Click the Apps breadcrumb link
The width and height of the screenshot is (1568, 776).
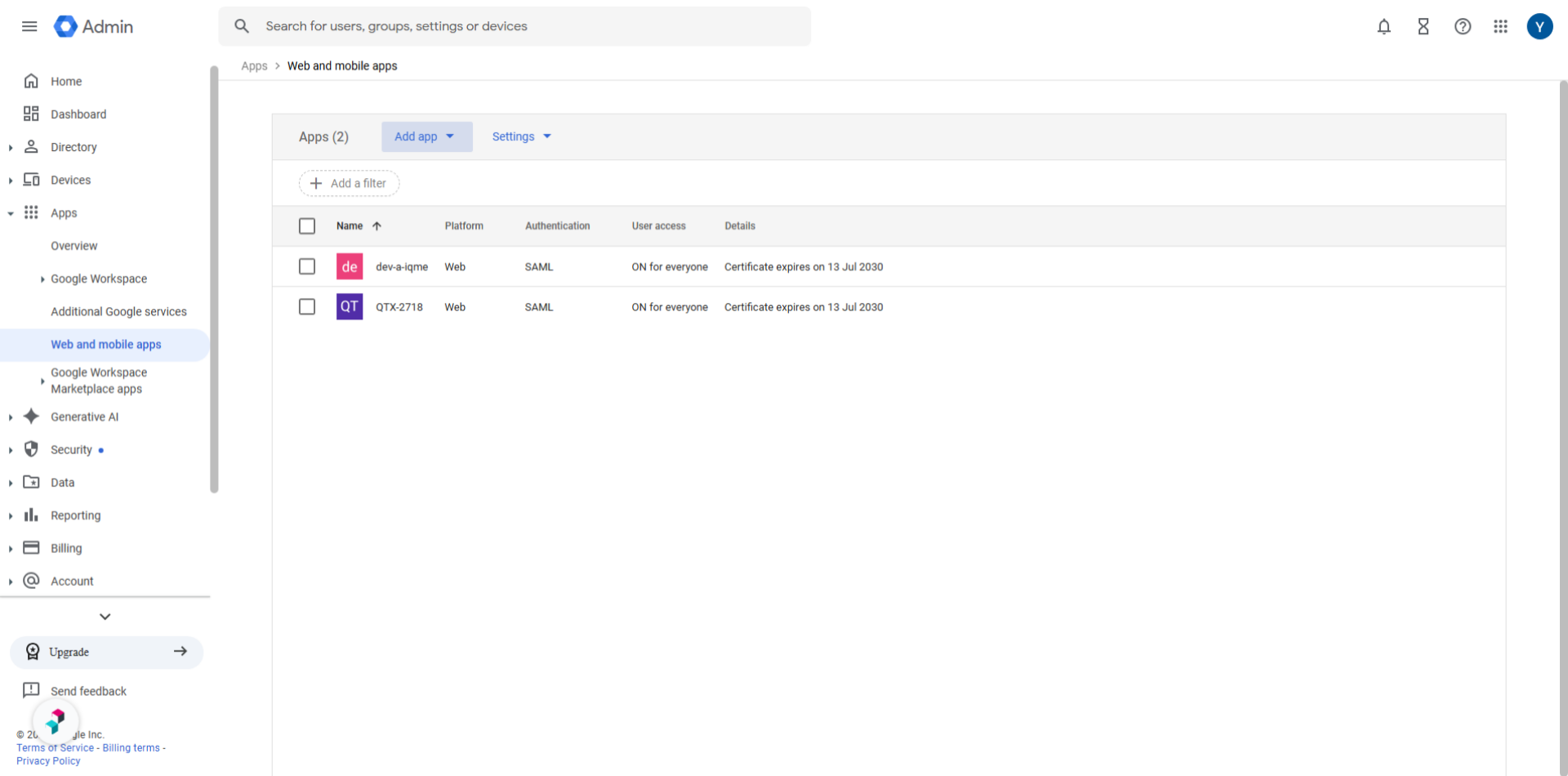pos(254,66)
